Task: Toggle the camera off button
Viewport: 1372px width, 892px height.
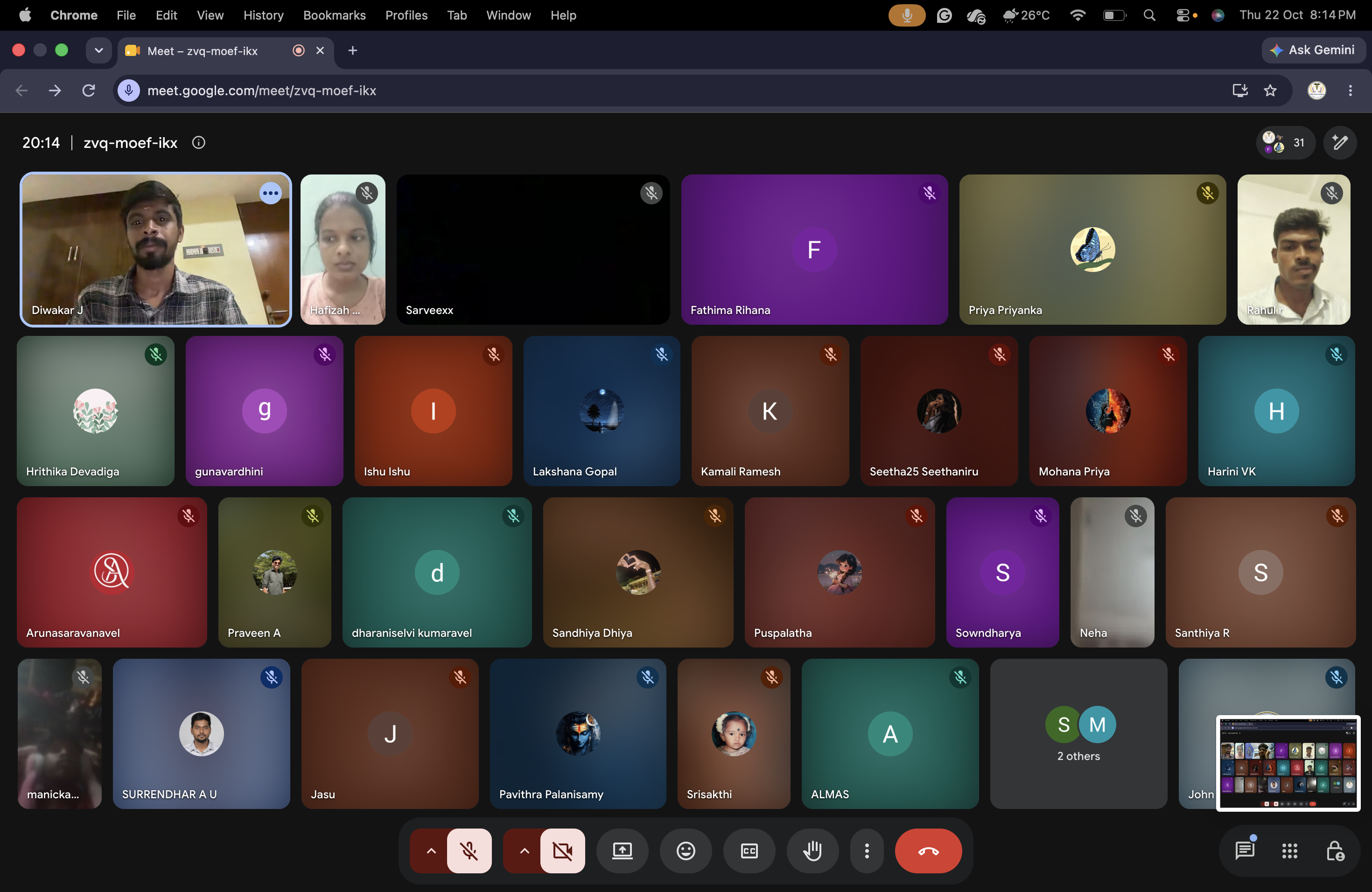Action: pos(563,850)
